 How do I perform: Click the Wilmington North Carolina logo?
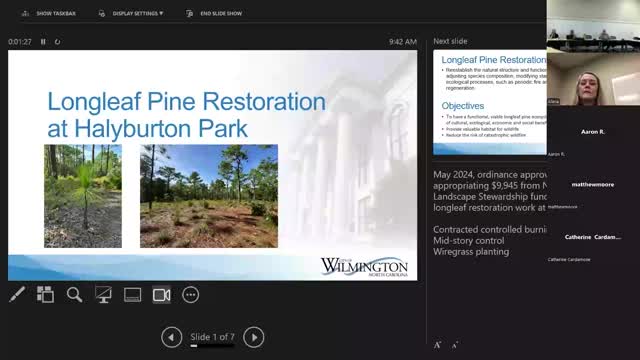point(364,267)
